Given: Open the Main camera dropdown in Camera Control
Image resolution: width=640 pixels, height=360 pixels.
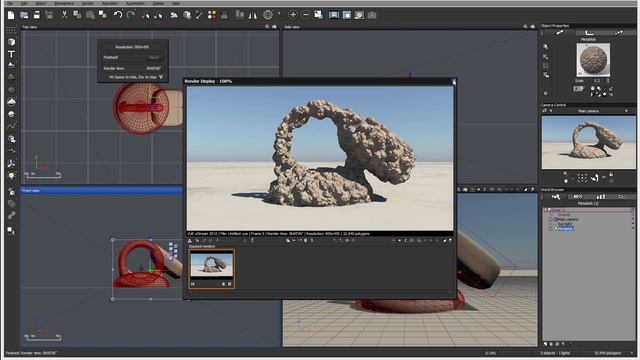Looking at the screenshot, I should click(x=627, y=111).
